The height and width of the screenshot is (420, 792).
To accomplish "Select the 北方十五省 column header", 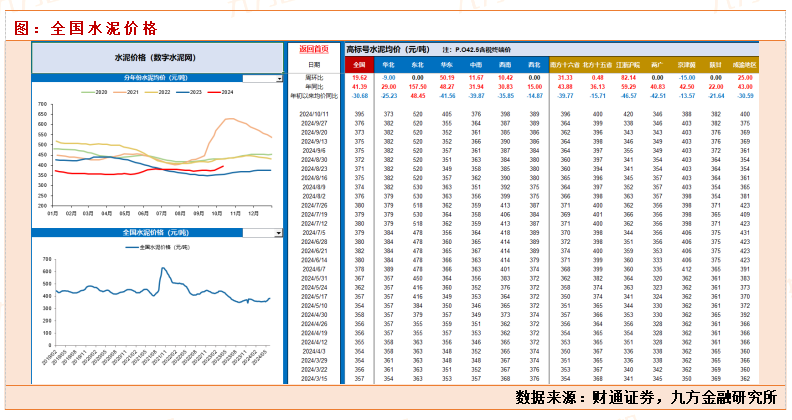I will point(597,65).
